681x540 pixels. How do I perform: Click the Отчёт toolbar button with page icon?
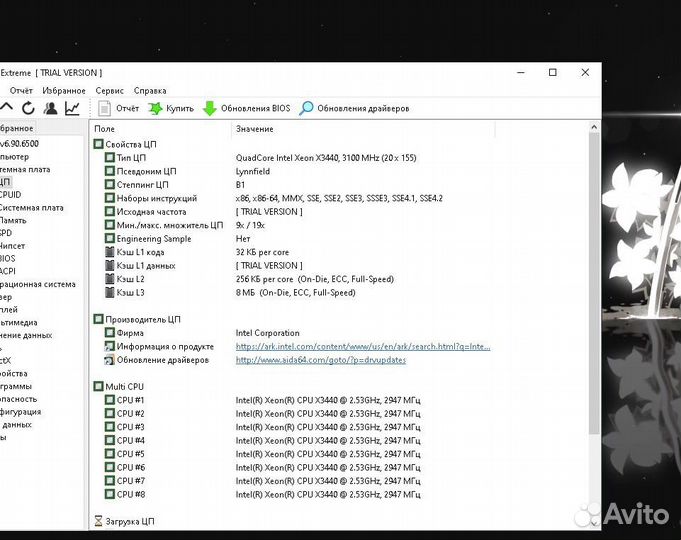(118, 108)
